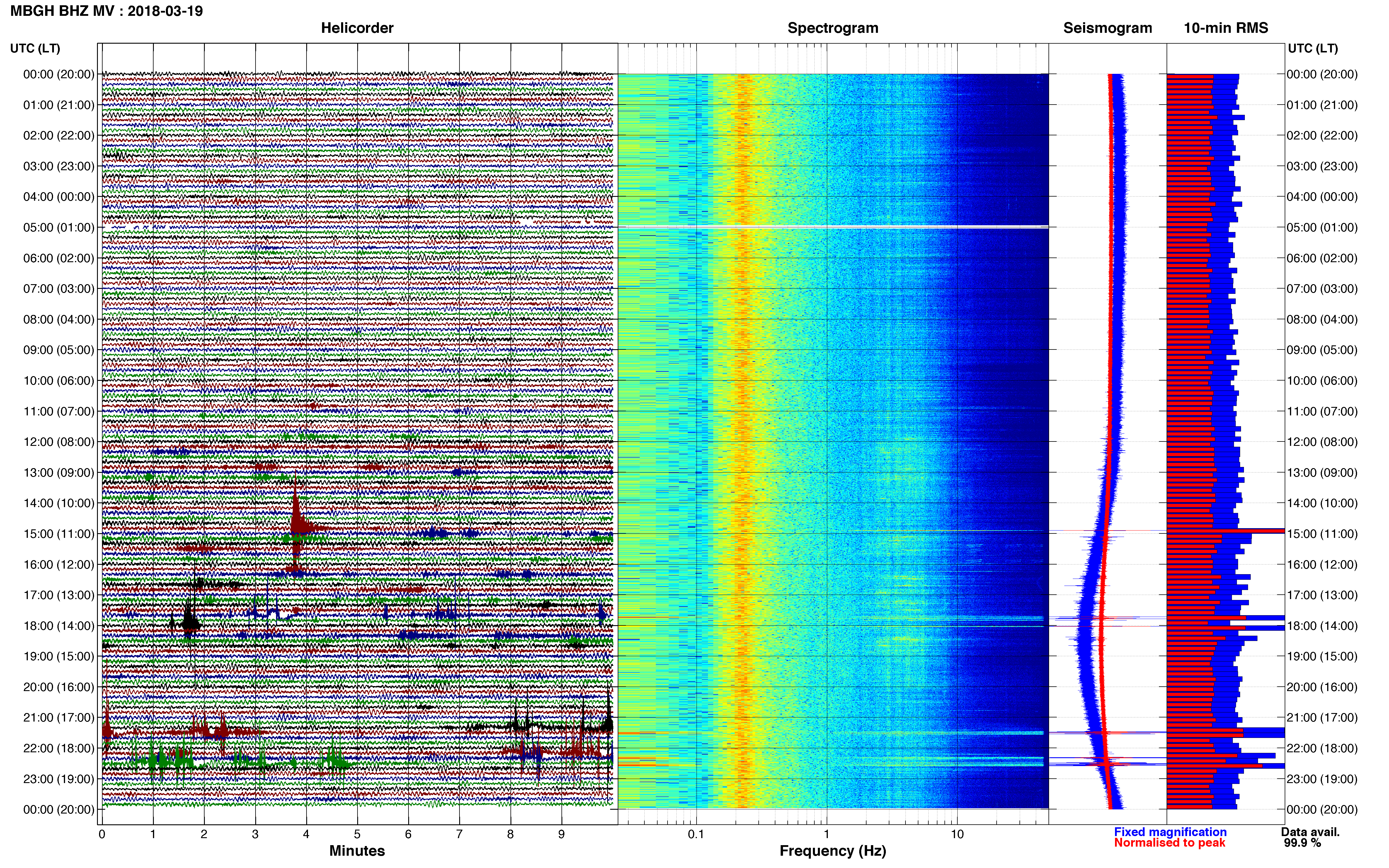
Task: Click the left time label '01:00 (21:00)'
Action: tap(59, 105)
